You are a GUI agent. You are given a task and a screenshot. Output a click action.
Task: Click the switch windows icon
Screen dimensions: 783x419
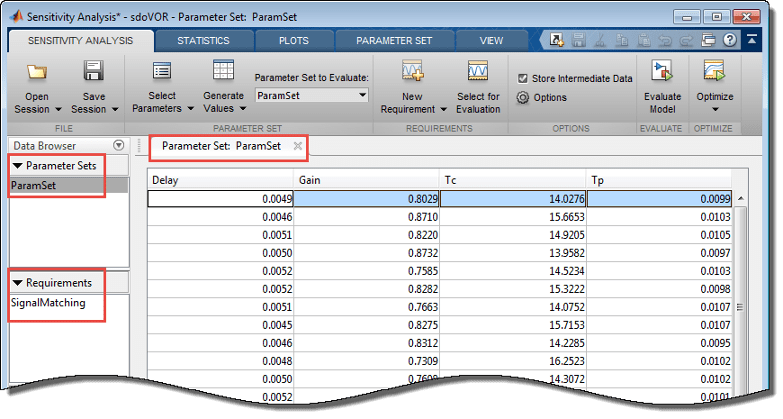pyautogui.click(x=708, y=40)
